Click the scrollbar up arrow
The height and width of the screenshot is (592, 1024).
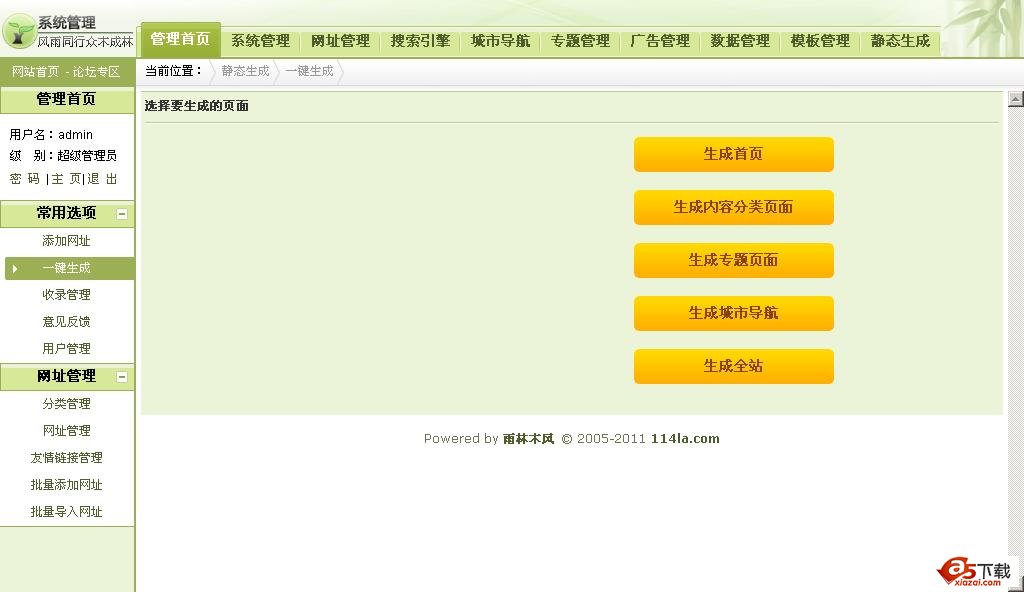pos(1016,99)
